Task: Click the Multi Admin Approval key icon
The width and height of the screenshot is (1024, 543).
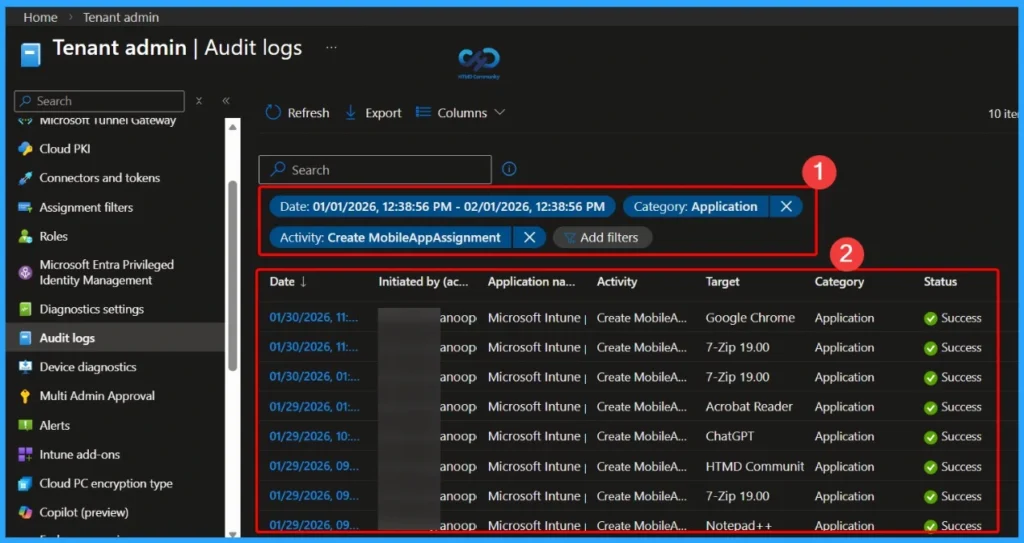Action: (25, 396)
